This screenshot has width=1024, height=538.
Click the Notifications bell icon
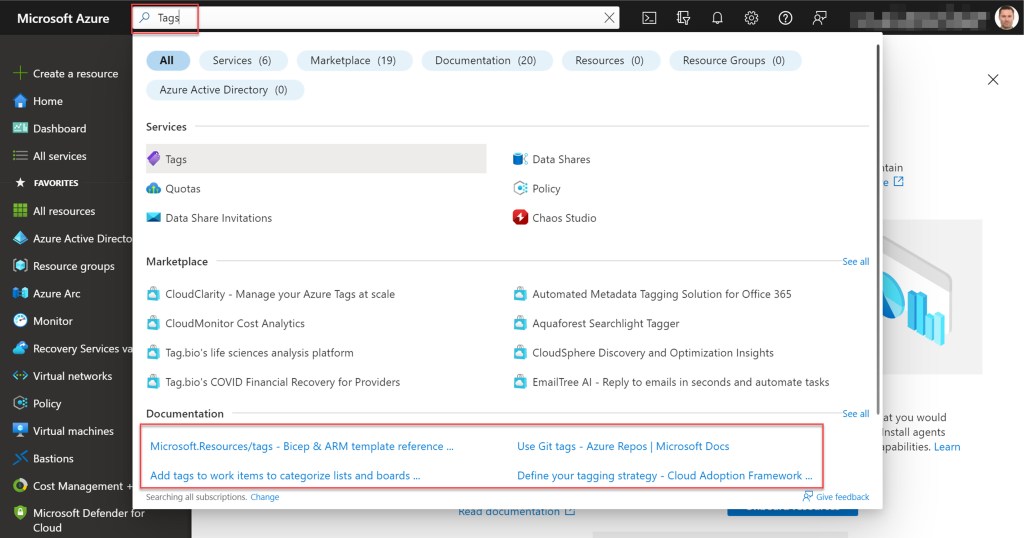[717, 18]
